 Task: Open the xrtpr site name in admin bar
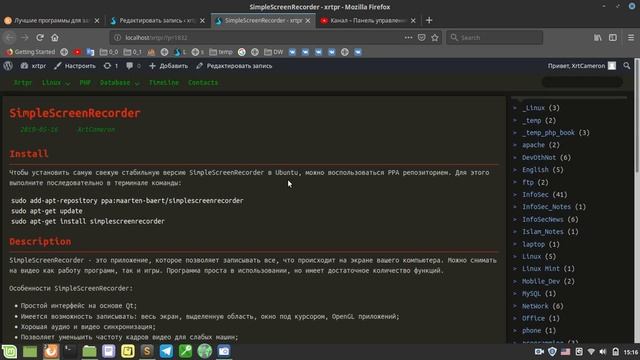pos(33,66)
